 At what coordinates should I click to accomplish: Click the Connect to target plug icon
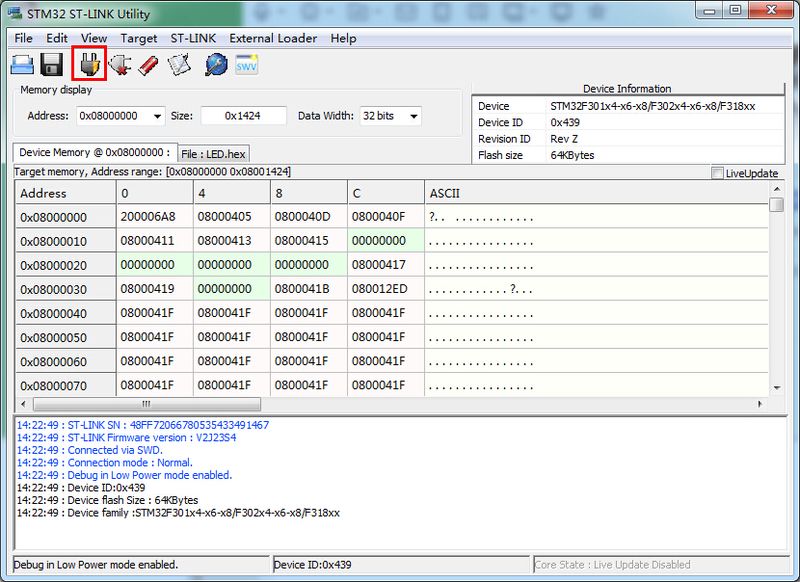click(89, 64)
